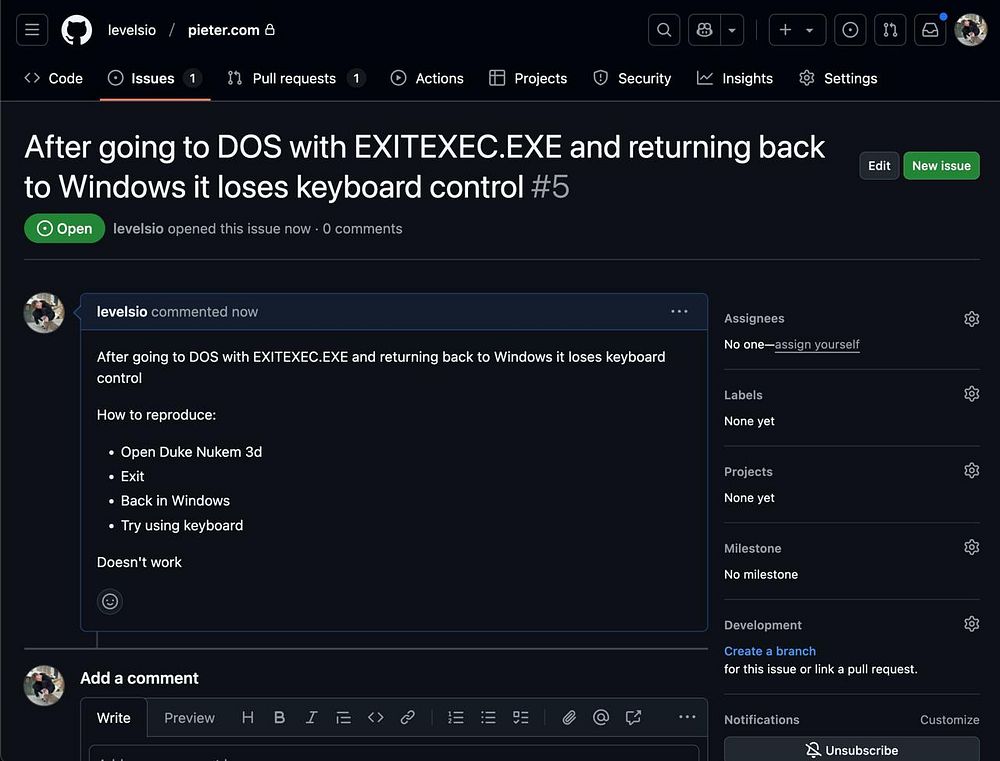
Task: Apply italic formatting in comment toolbar
Action: click(x=311, y=718)
